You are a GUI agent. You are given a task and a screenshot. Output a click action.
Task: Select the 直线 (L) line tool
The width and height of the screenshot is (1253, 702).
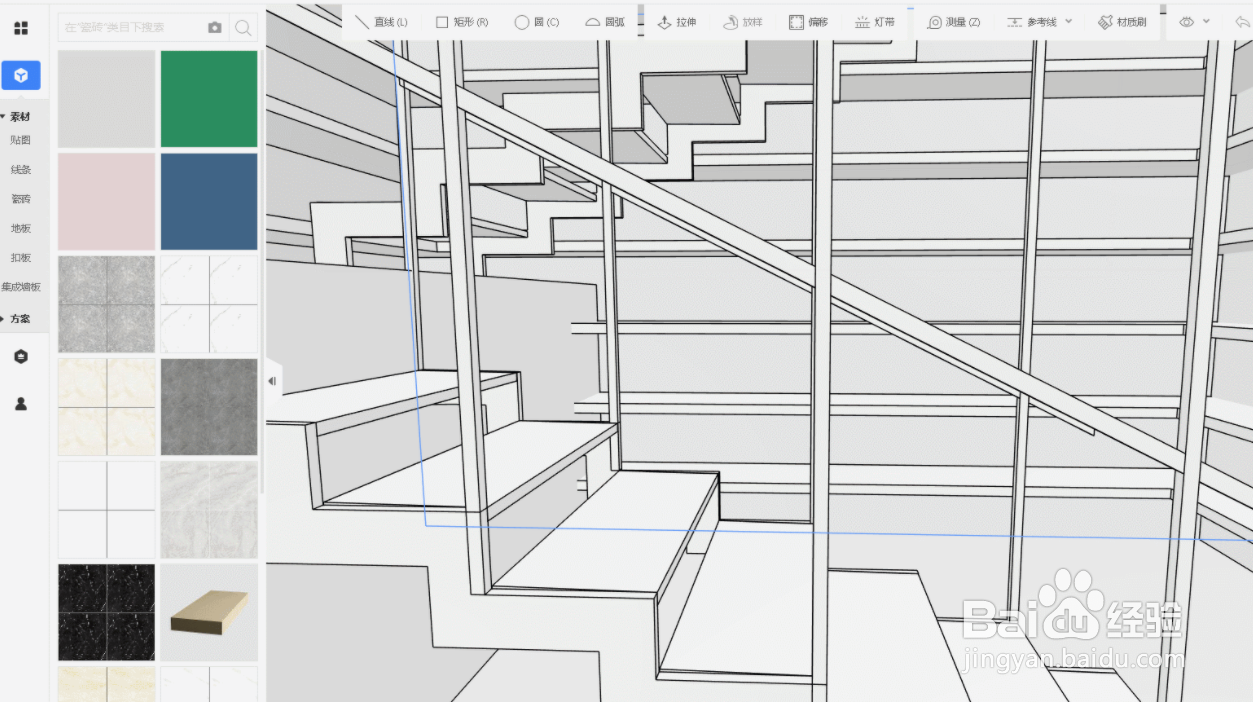[x=381, y=22]
